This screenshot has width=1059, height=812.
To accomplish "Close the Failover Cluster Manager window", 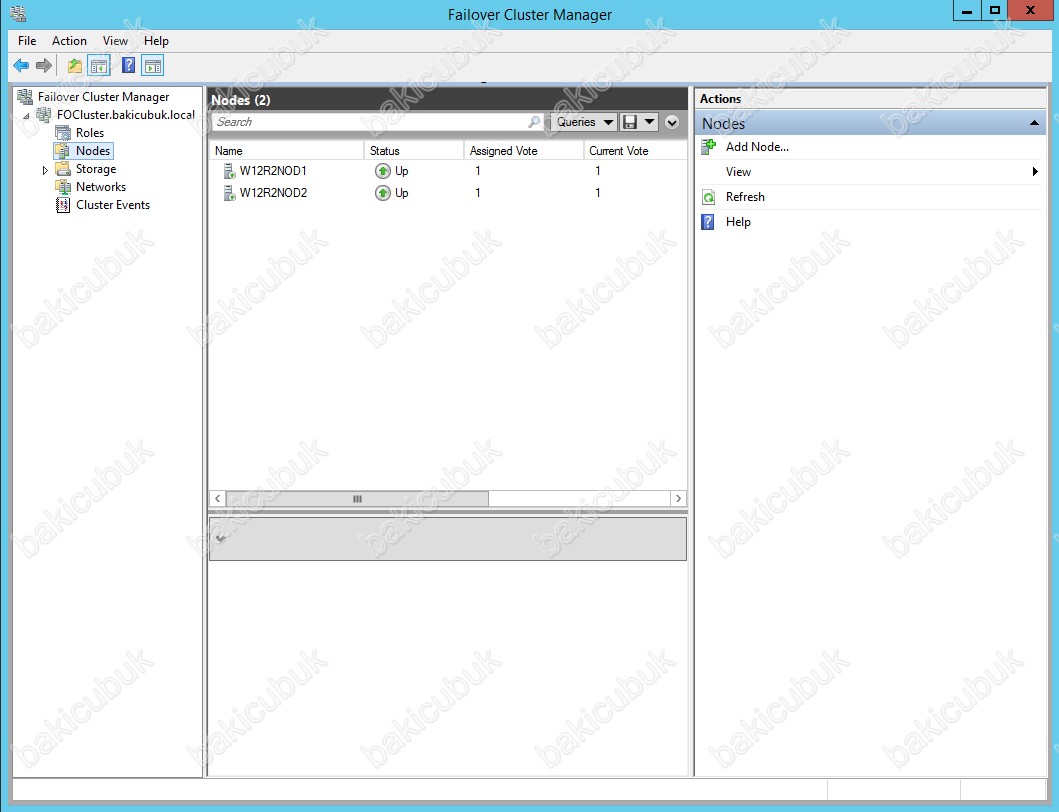I will click(1030, 10).
